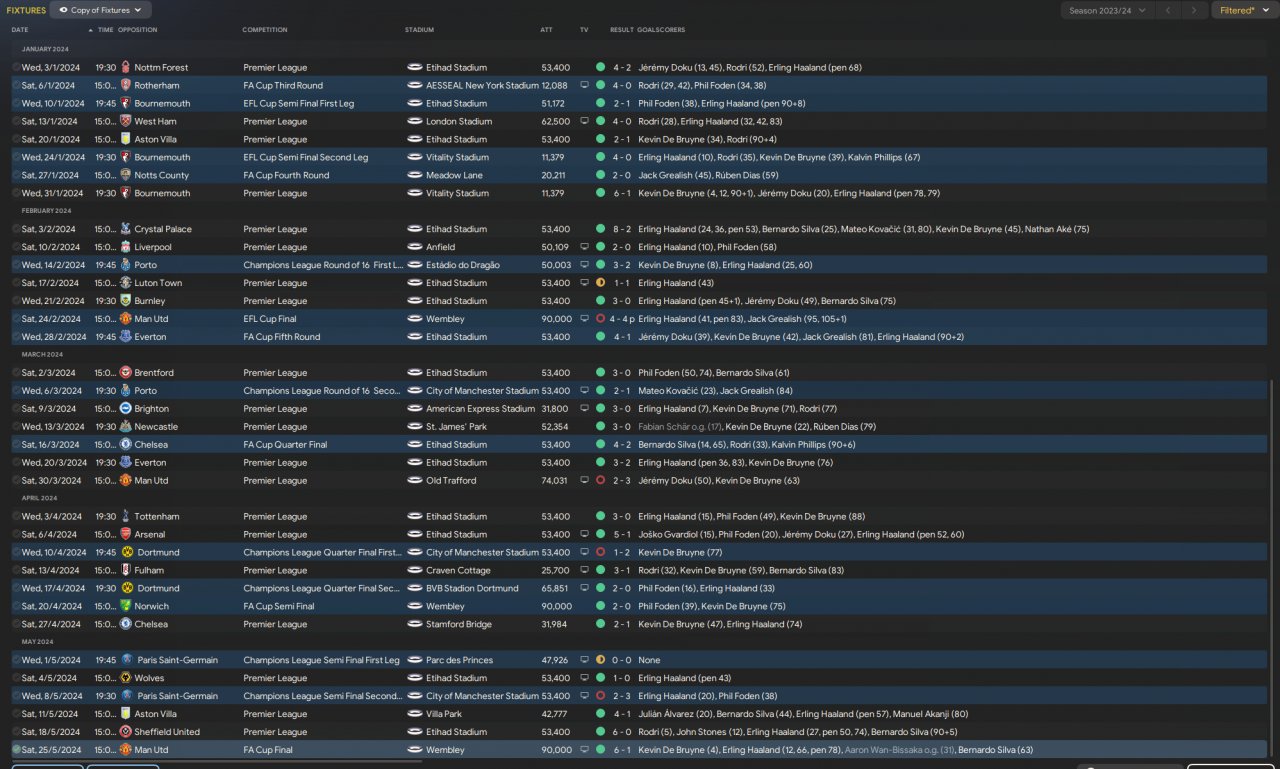Click the green win dot in the Crystal Palace row
The image size is (1280, 769).
[600, 229]
